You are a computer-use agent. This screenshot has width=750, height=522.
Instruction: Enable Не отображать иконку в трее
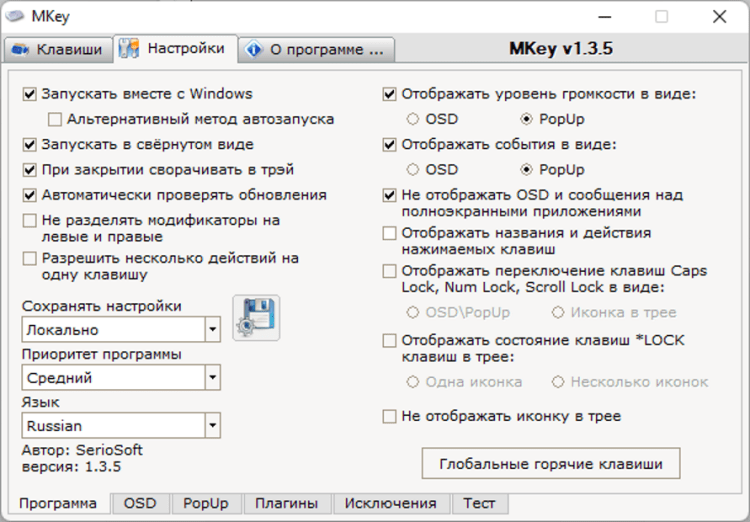click(389, 416)
